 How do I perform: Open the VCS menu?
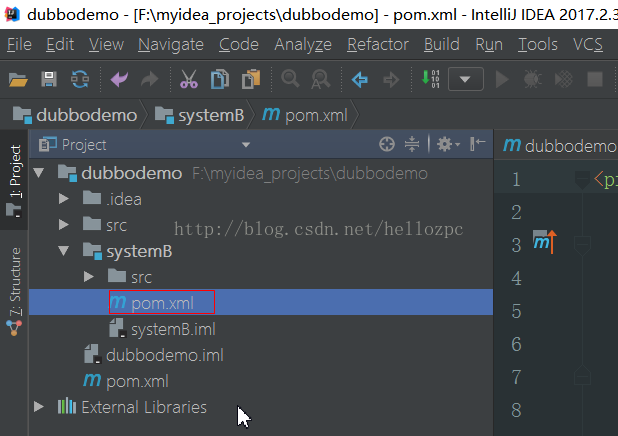tap(588, 44)
